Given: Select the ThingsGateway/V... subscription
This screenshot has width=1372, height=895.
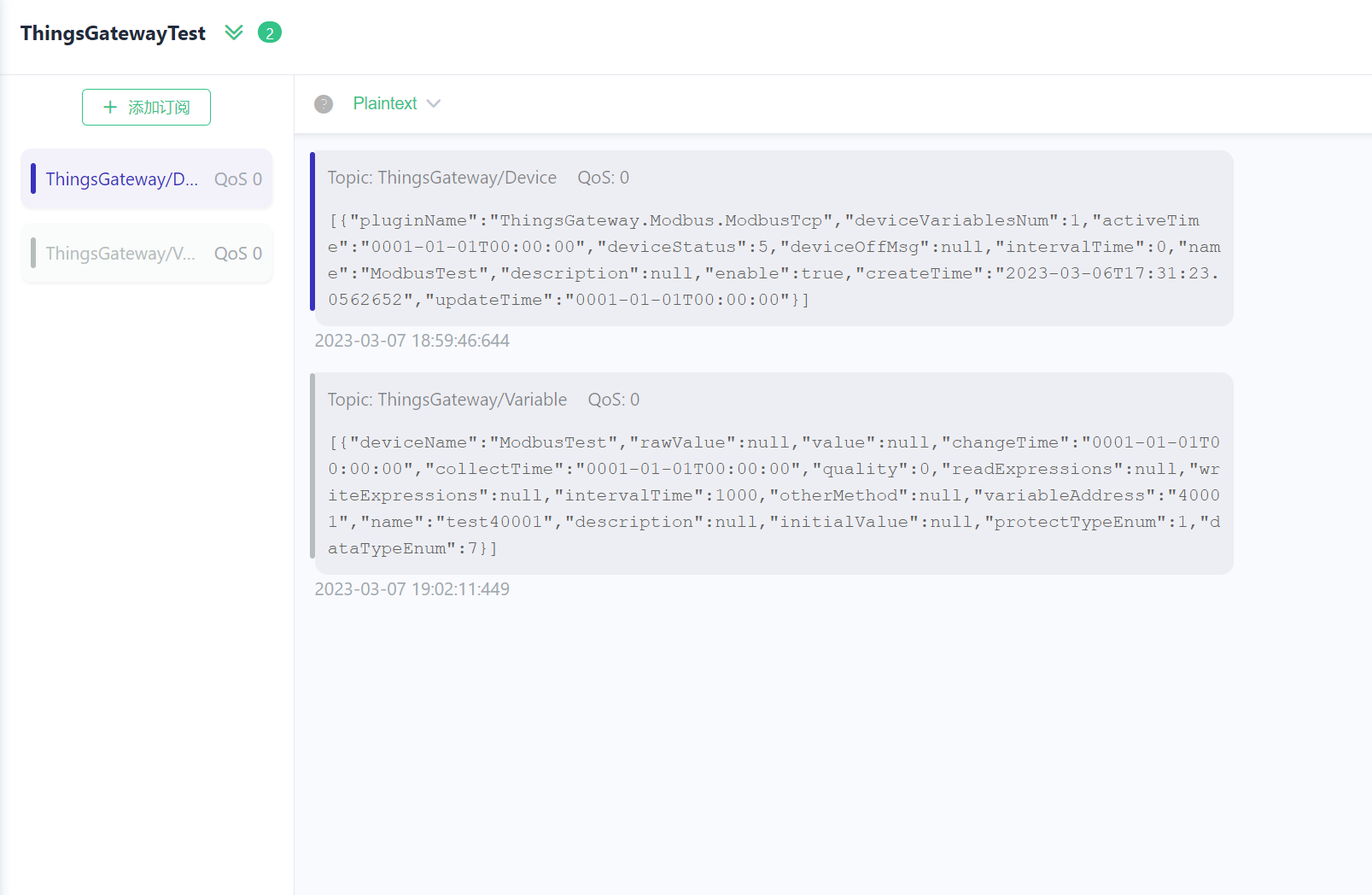Looking at the screenshot, I should tap(121, 254).
